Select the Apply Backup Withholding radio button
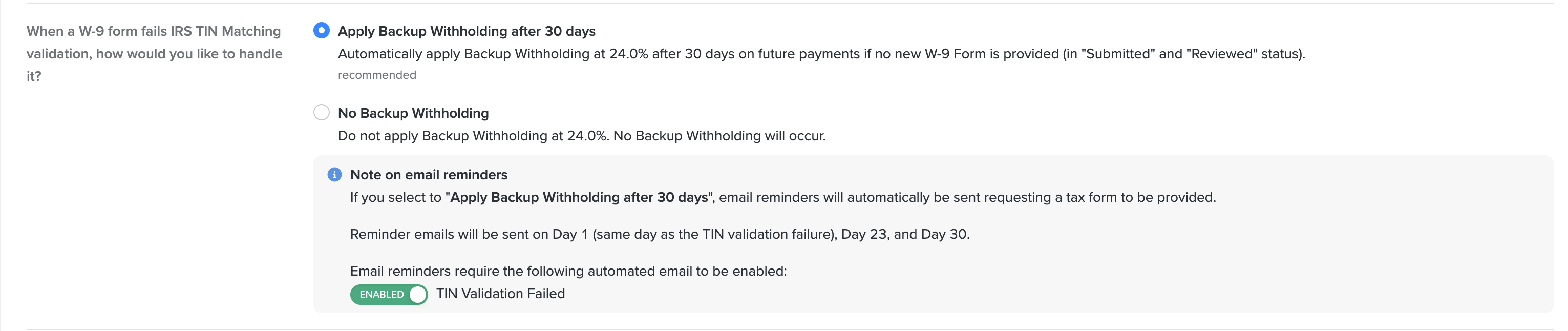This screenshot has height=331, width=1568. tap(322, 30)
